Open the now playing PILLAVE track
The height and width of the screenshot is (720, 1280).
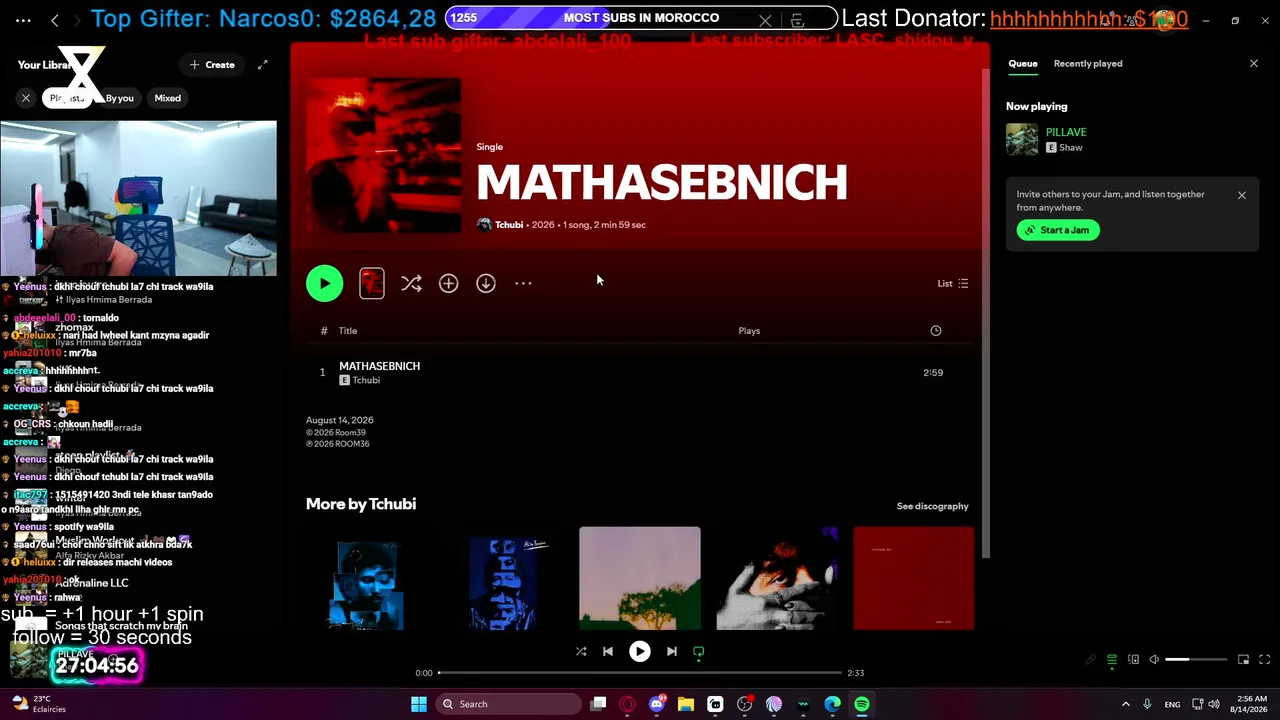point(1066,132)
